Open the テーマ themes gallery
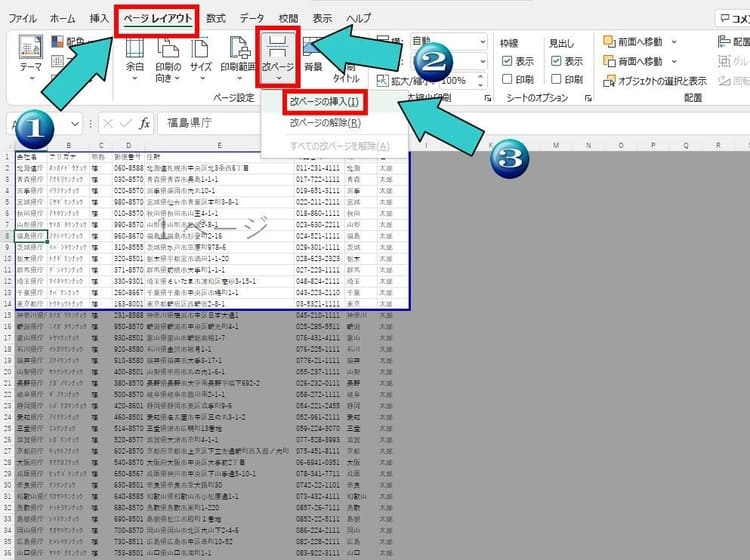Screen dimensions: 750x560 pos(31,57)
